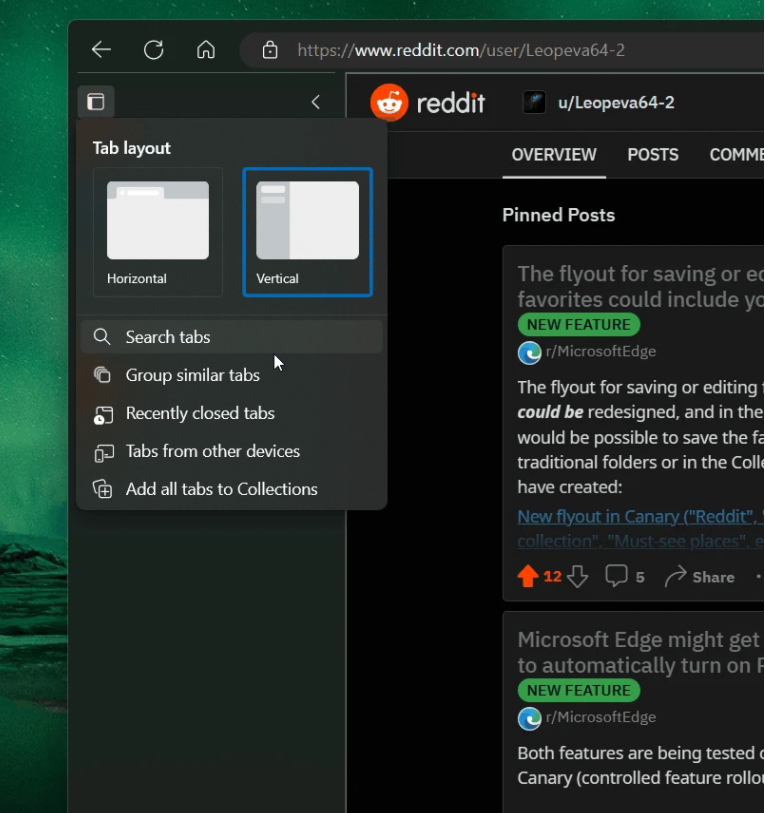
Task: Open the flyout for saving post title
Action: [x=641, y=287]
